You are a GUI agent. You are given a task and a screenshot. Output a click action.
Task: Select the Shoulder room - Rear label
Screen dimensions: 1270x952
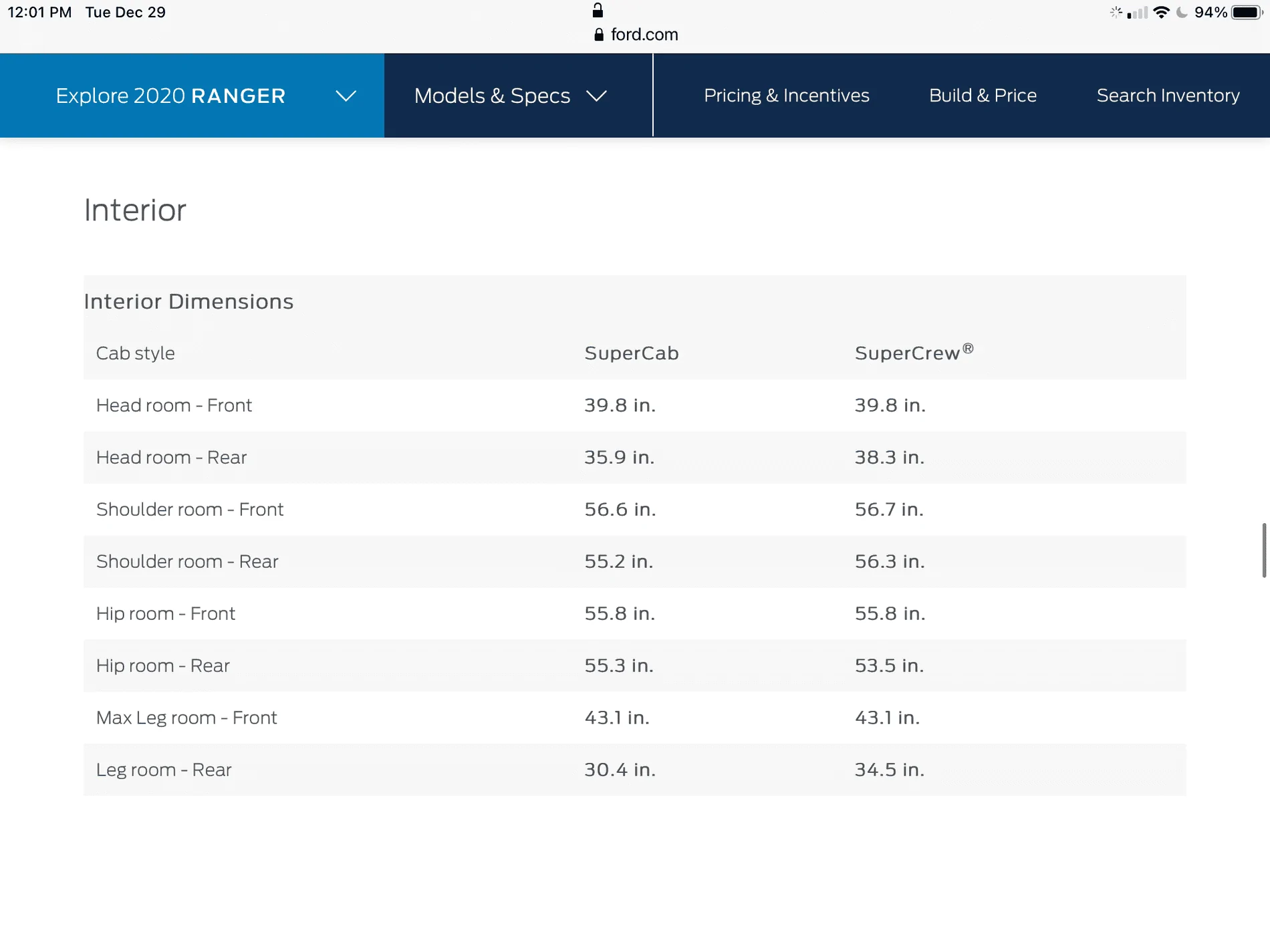[187, 561]
